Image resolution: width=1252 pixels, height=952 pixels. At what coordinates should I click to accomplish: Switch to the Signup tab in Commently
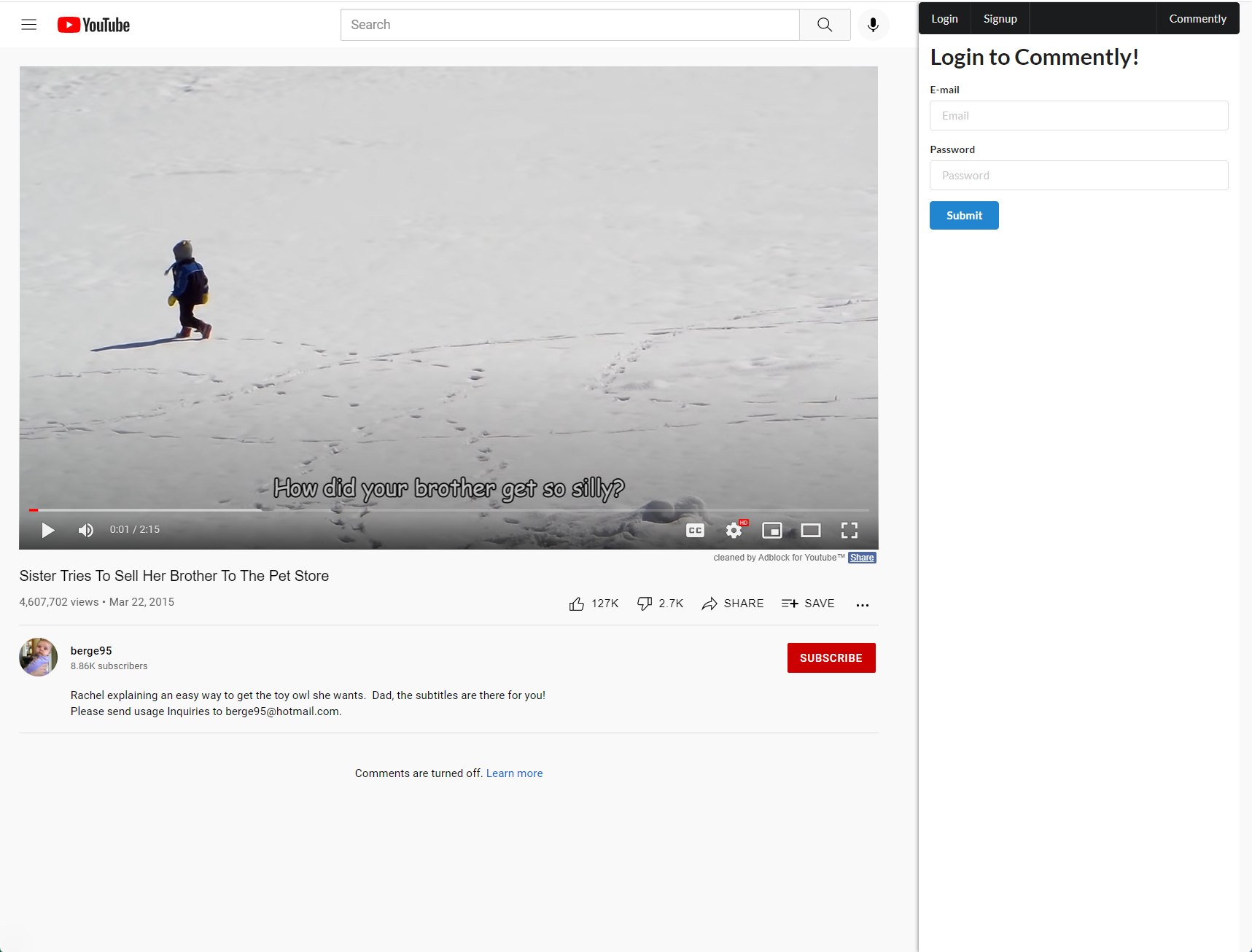1000,18
